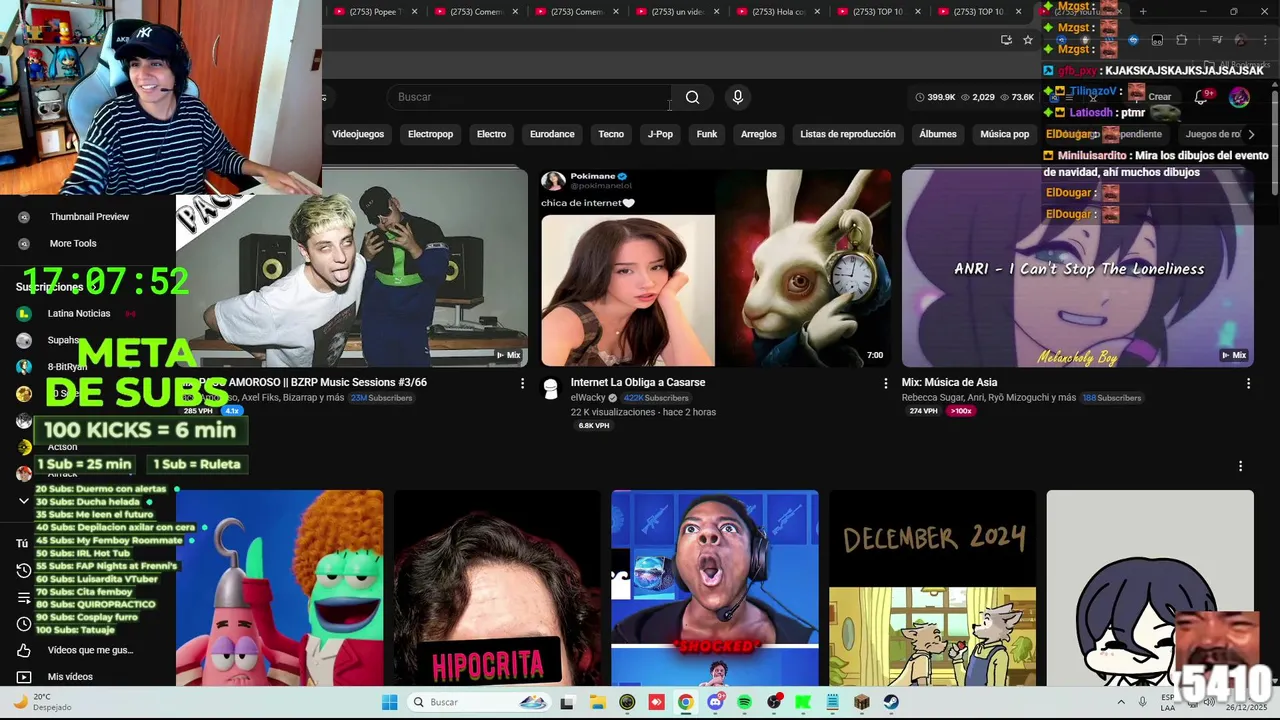Open the notifications bell

pos(1201,97)
